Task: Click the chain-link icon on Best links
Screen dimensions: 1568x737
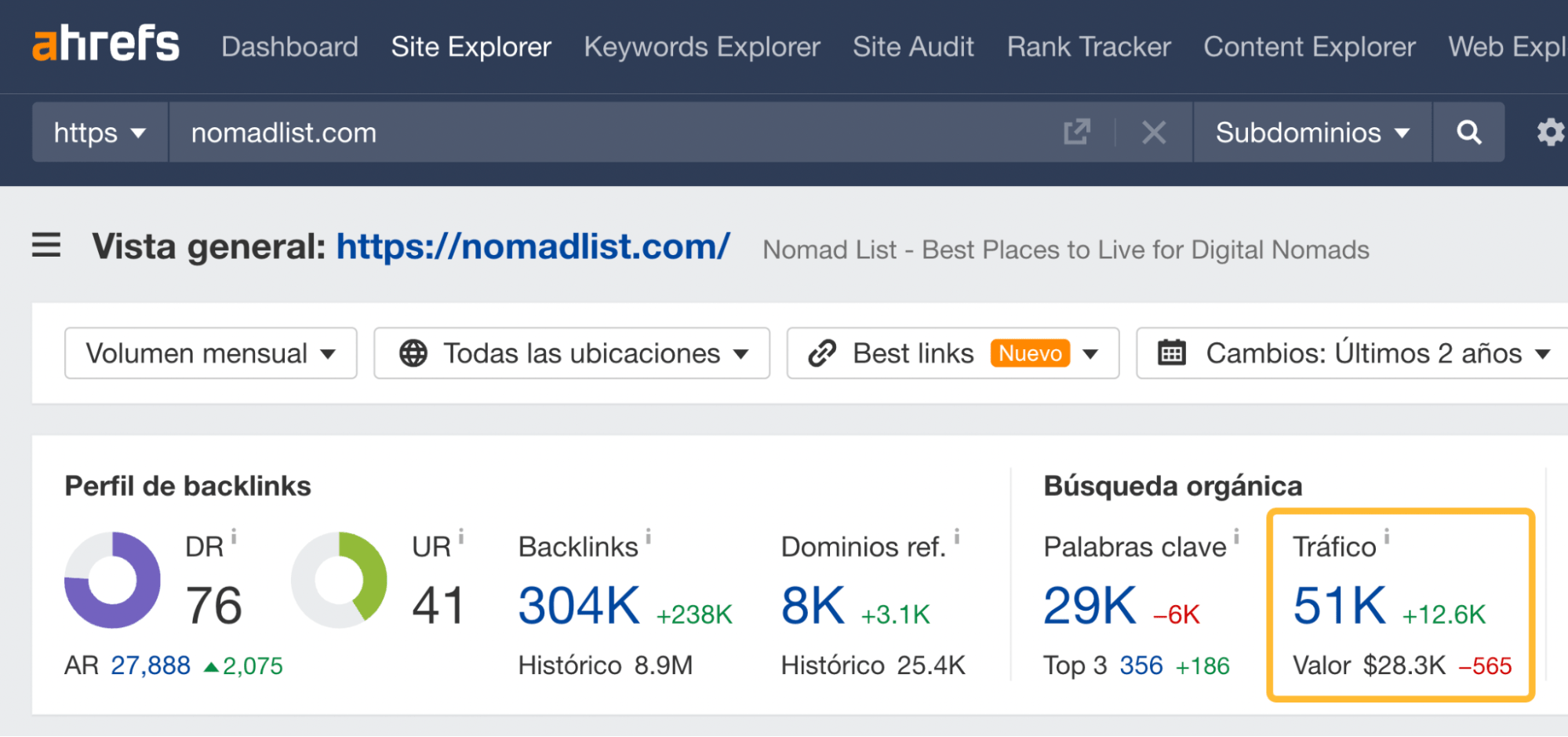Action: (x=820, y=353)
